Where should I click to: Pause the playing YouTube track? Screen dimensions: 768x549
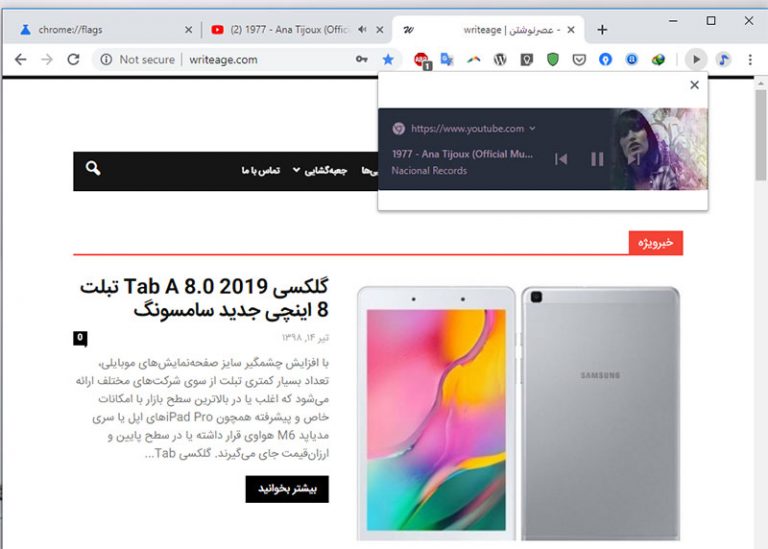coord(597,159)
